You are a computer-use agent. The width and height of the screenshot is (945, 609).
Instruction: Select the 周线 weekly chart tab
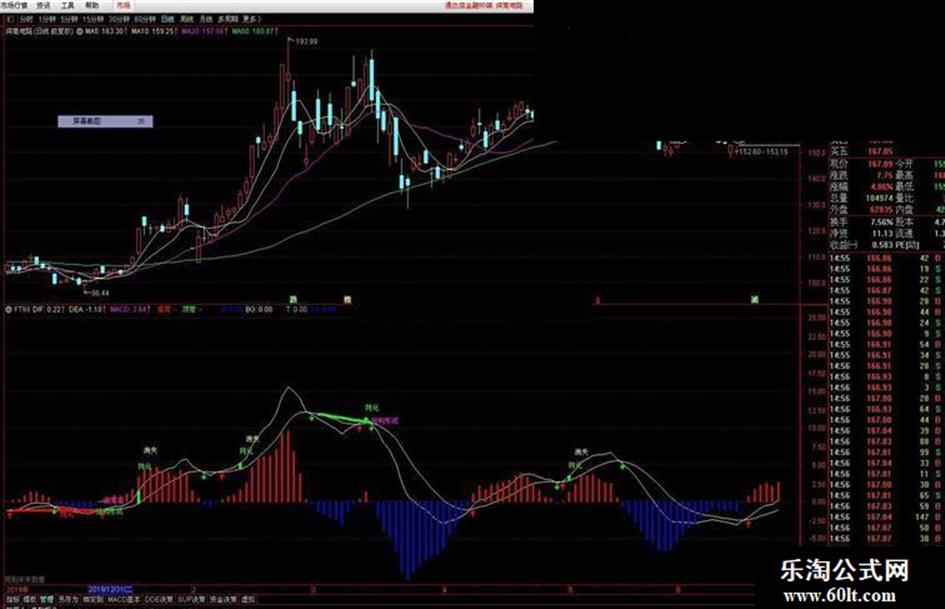187,19
